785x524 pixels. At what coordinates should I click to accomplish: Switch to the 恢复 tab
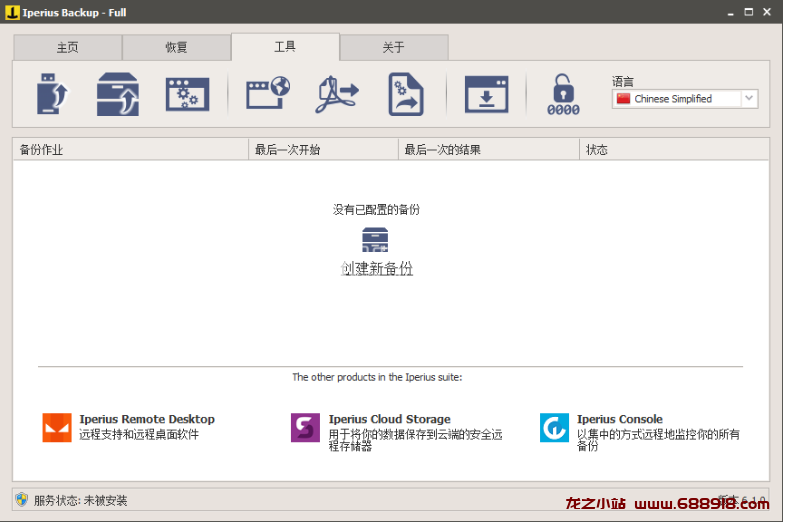176,48
